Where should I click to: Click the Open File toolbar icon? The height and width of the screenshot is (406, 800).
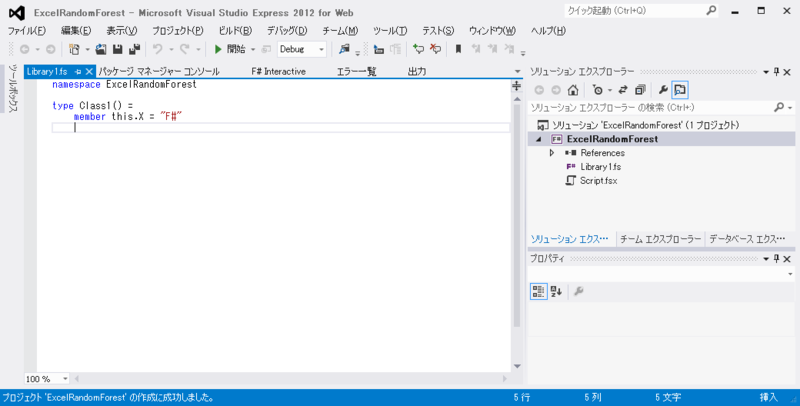(x=101, y=49)
